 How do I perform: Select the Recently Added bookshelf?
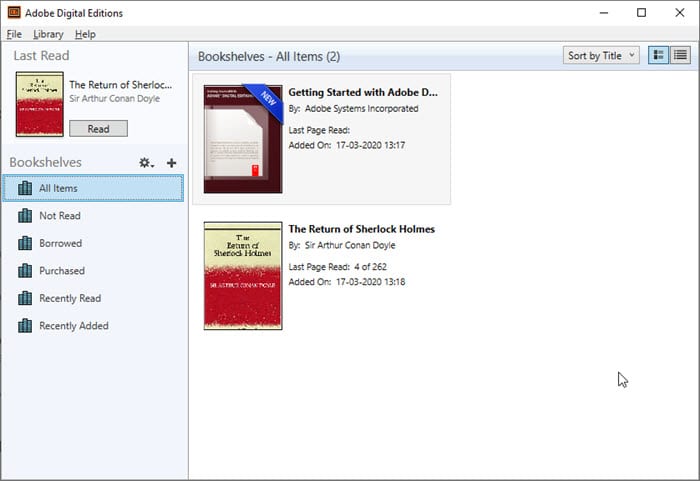93,326
